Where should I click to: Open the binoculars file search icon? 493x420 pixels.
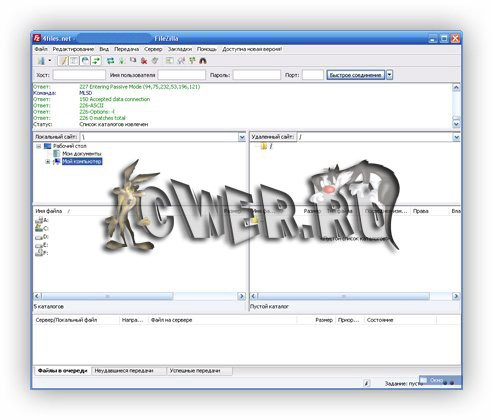pyautogui.click(x=203, y=60)
